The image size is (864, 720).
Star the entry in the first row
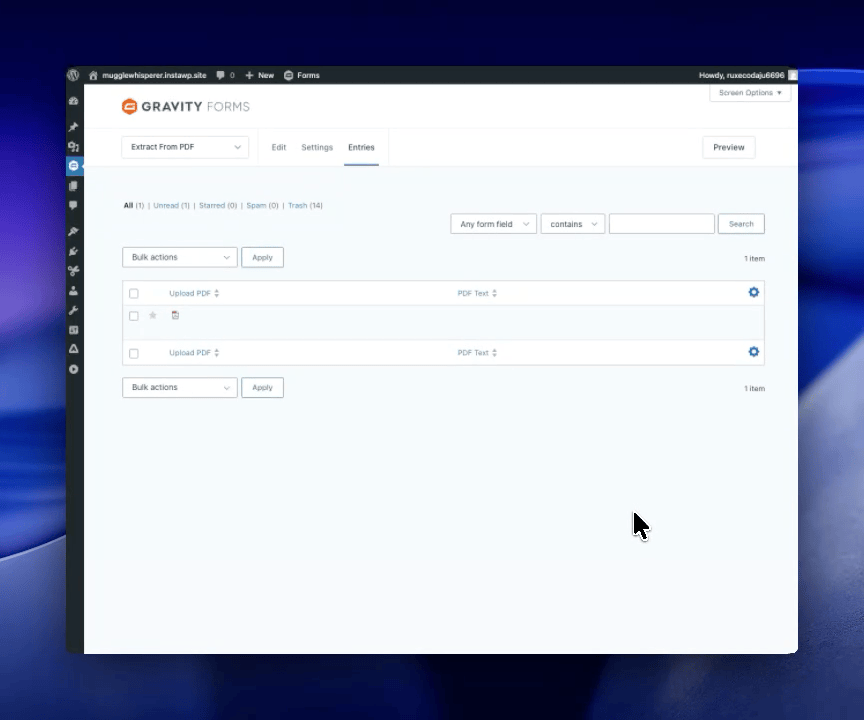tap(153, 316)
